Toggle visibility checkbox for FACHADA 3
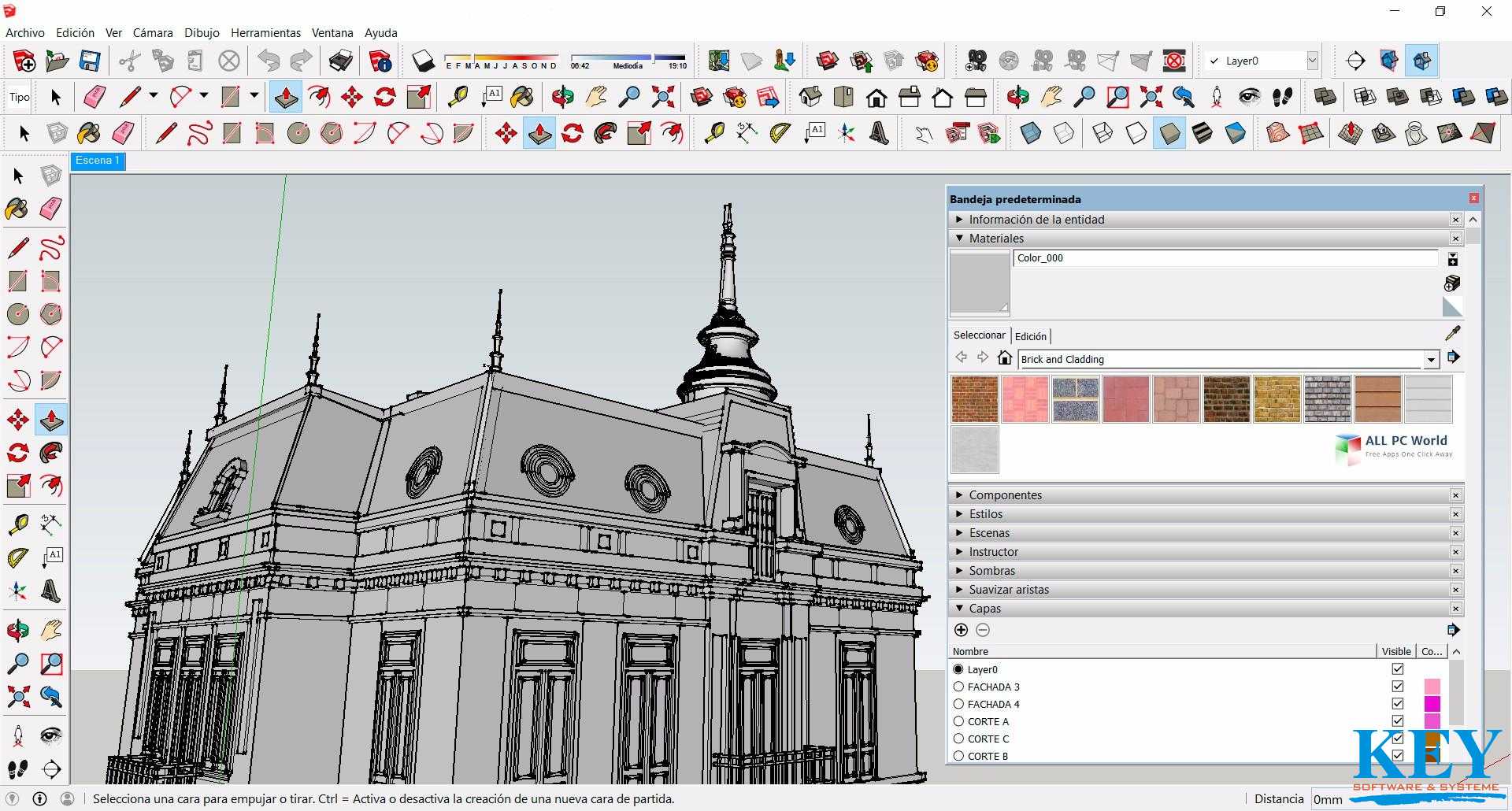 tap(1398, 687)
